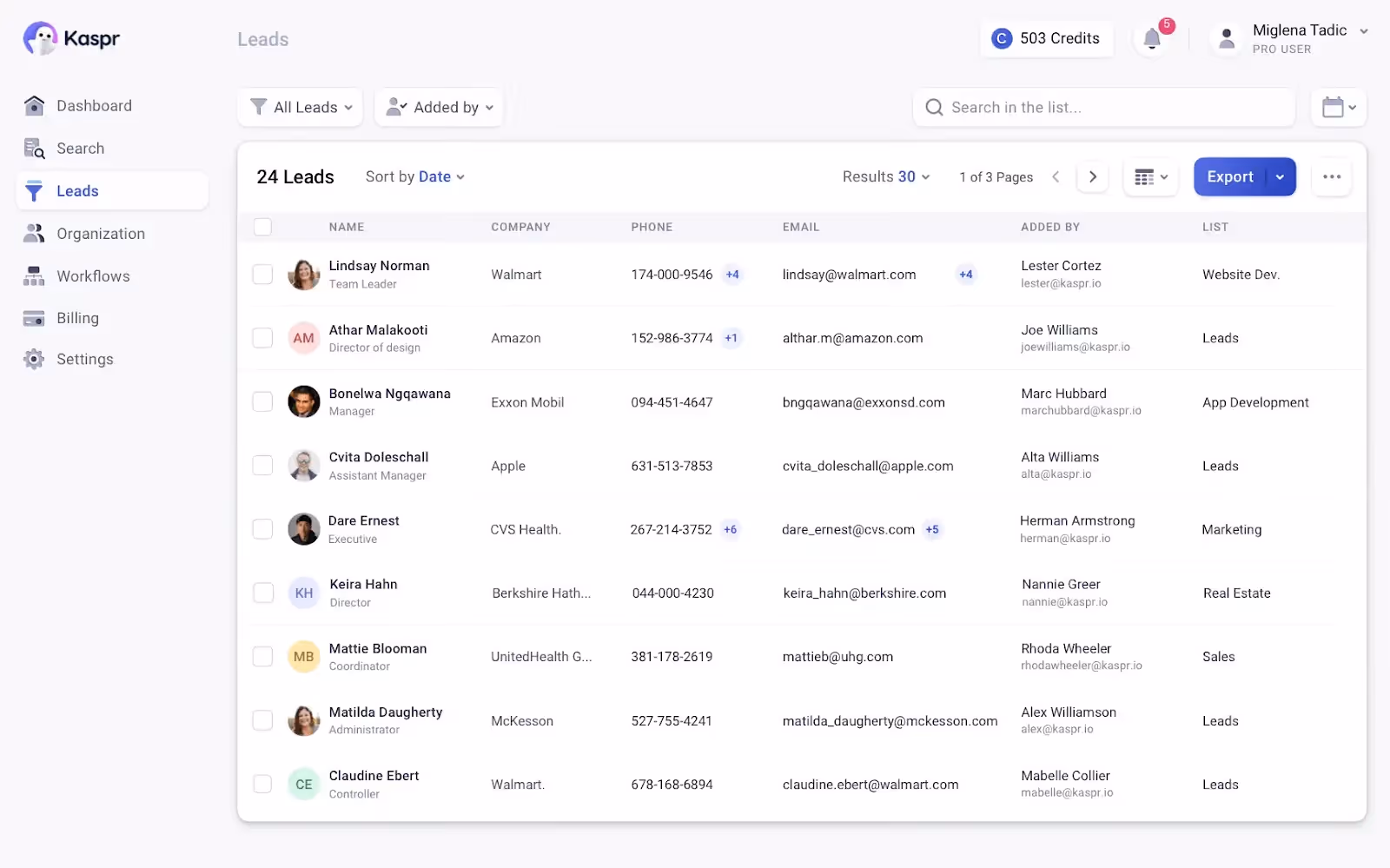Select the Workflows sidebar icon
The width and height of the screenshot is (1390, 868).
tap(33, 275)
